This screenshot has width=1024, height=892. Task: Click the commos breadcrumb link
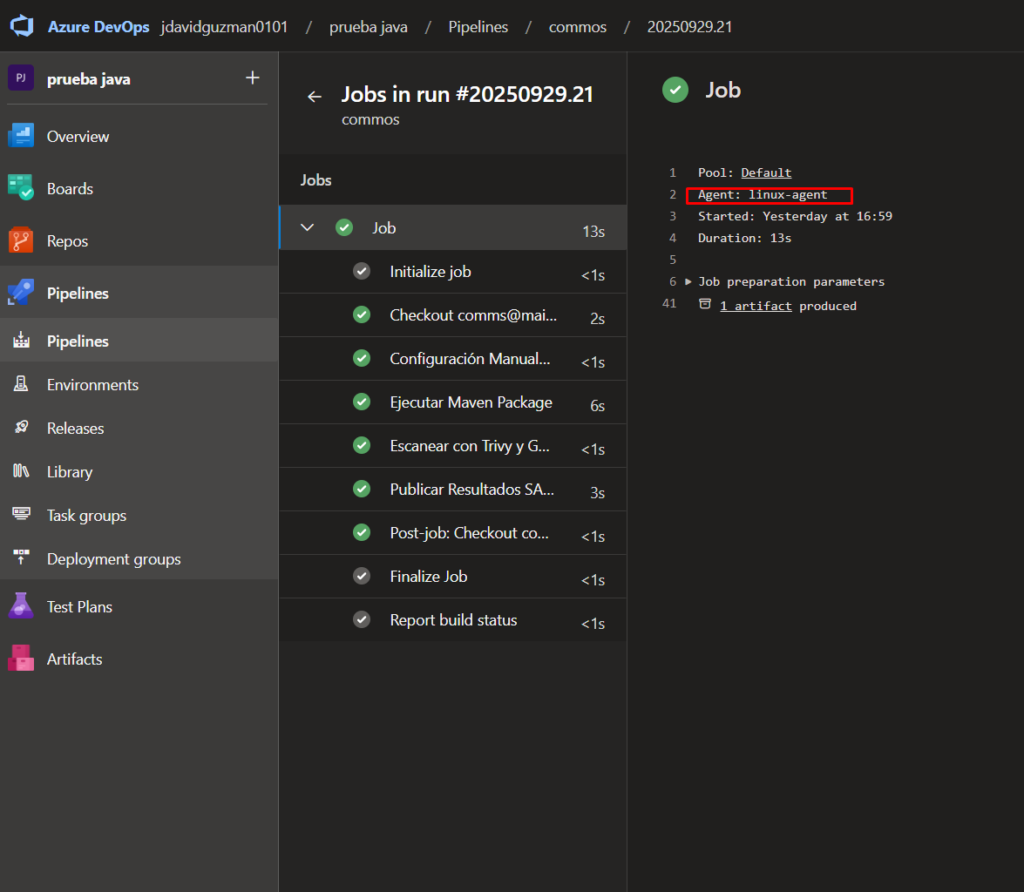pyautogui.click(x=577, y=27)
